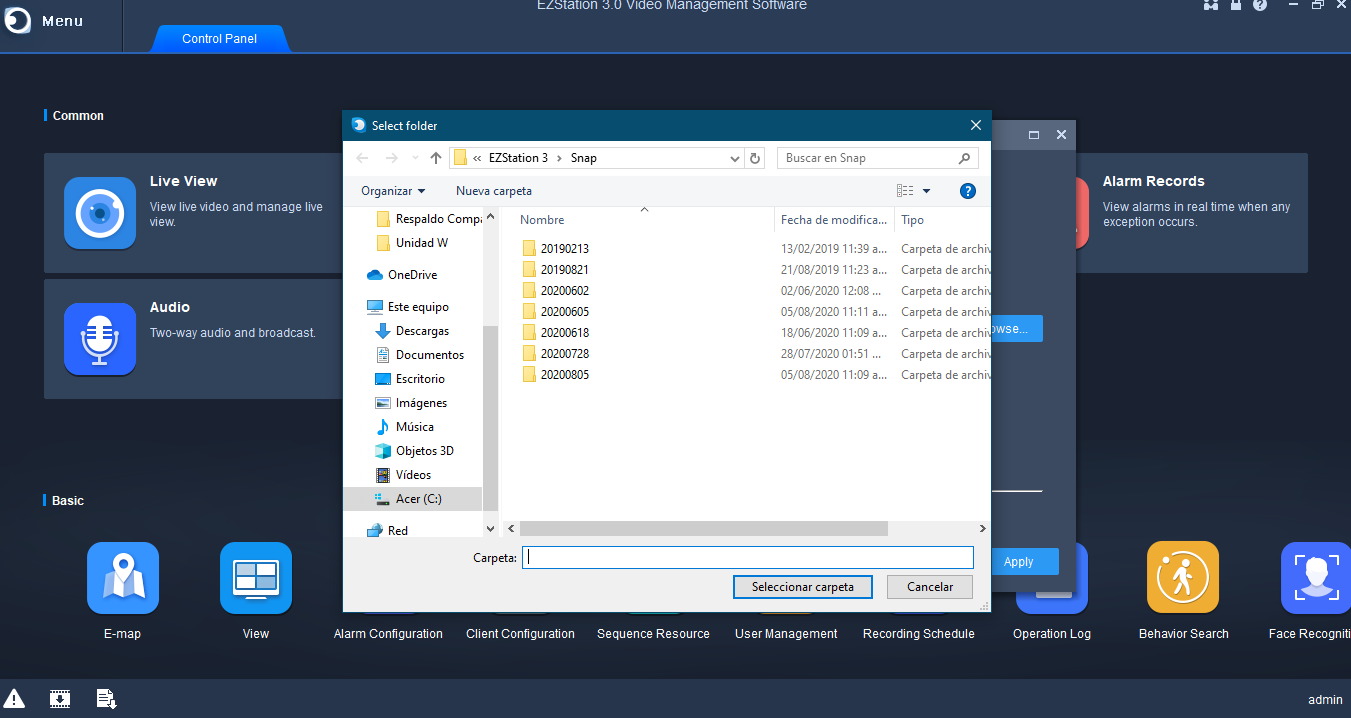This screenshot has width=1351, height=718.
Task: Click the scroll-down arrow of navigation pane
Action: (490, 528)
